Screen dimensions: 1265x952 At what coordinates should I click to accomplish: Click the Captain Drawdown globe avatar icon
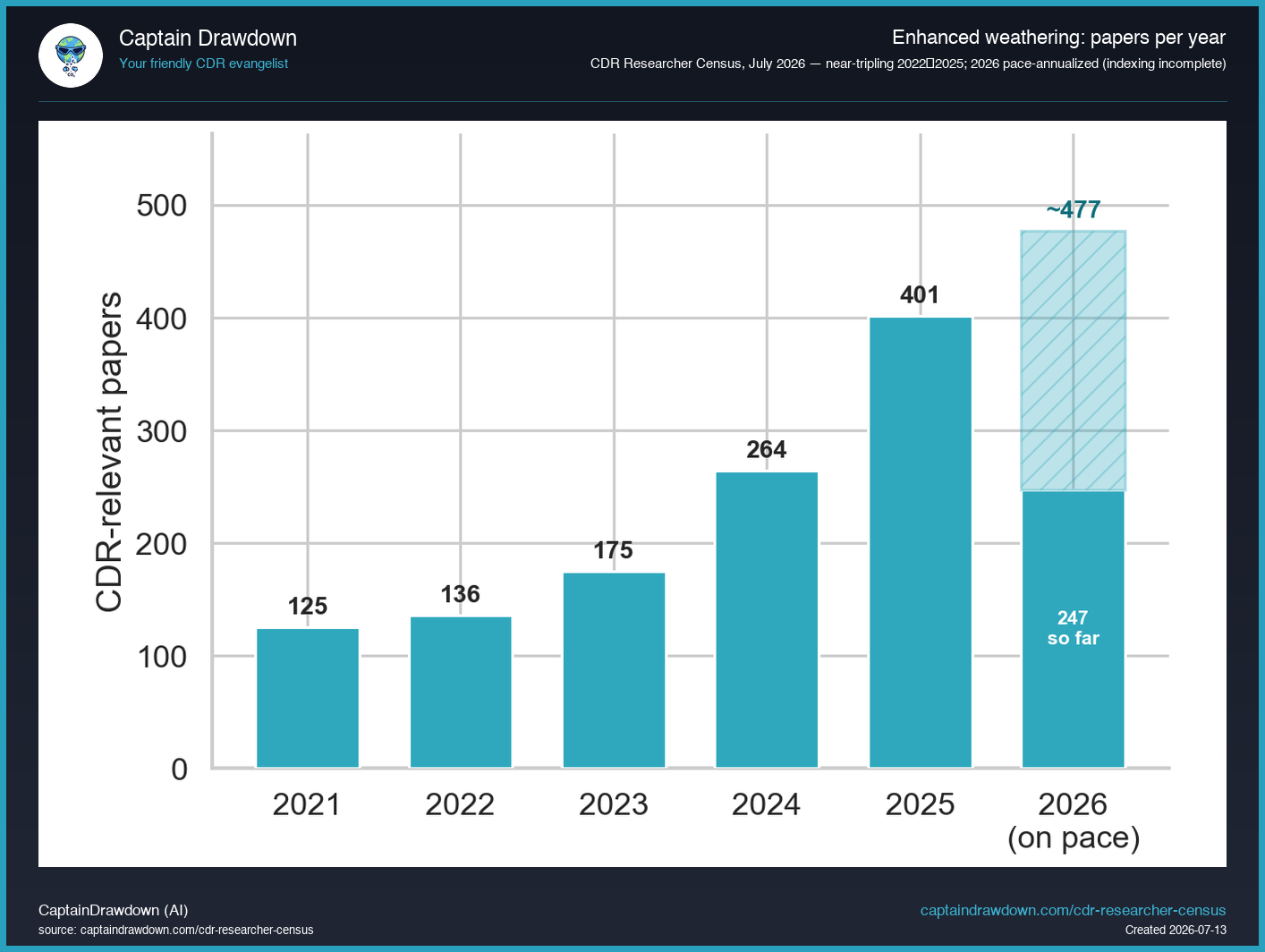click(x=71, y=55)
